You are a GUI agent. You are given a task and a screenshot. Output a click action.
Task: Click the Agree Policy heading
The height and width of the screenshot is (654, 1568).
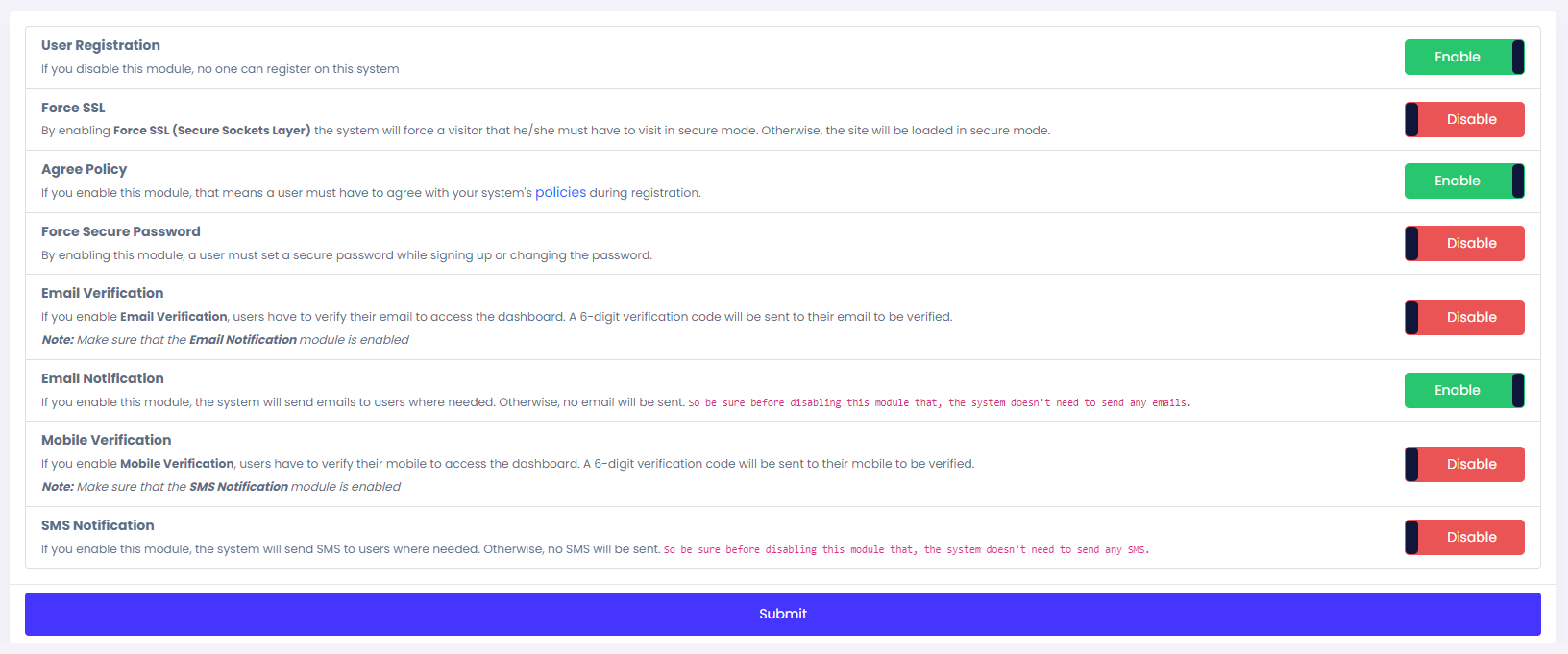tap(85, 169)
